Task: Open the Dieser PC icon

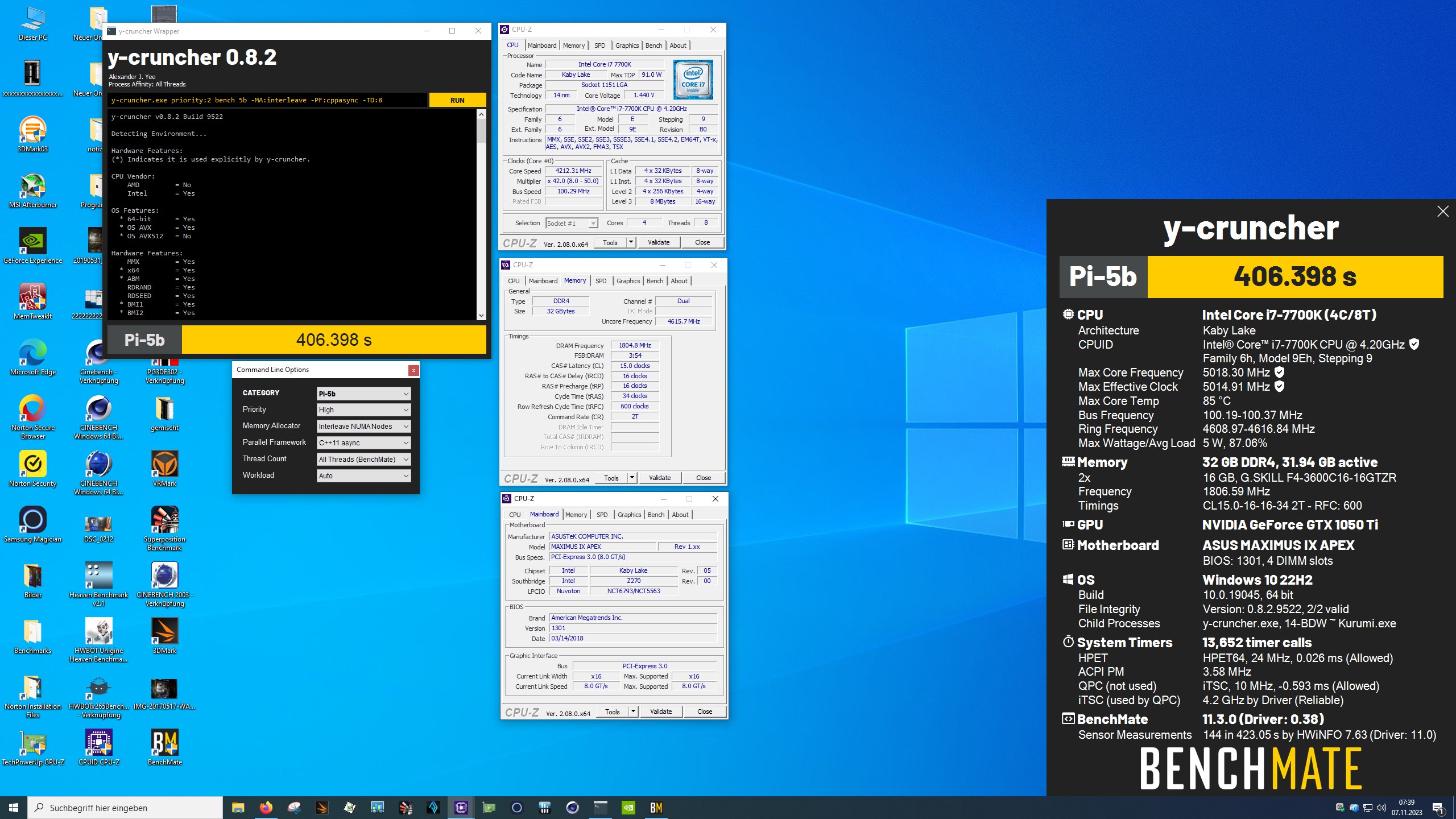Action: pyautogui.click(x=32, y=24)
